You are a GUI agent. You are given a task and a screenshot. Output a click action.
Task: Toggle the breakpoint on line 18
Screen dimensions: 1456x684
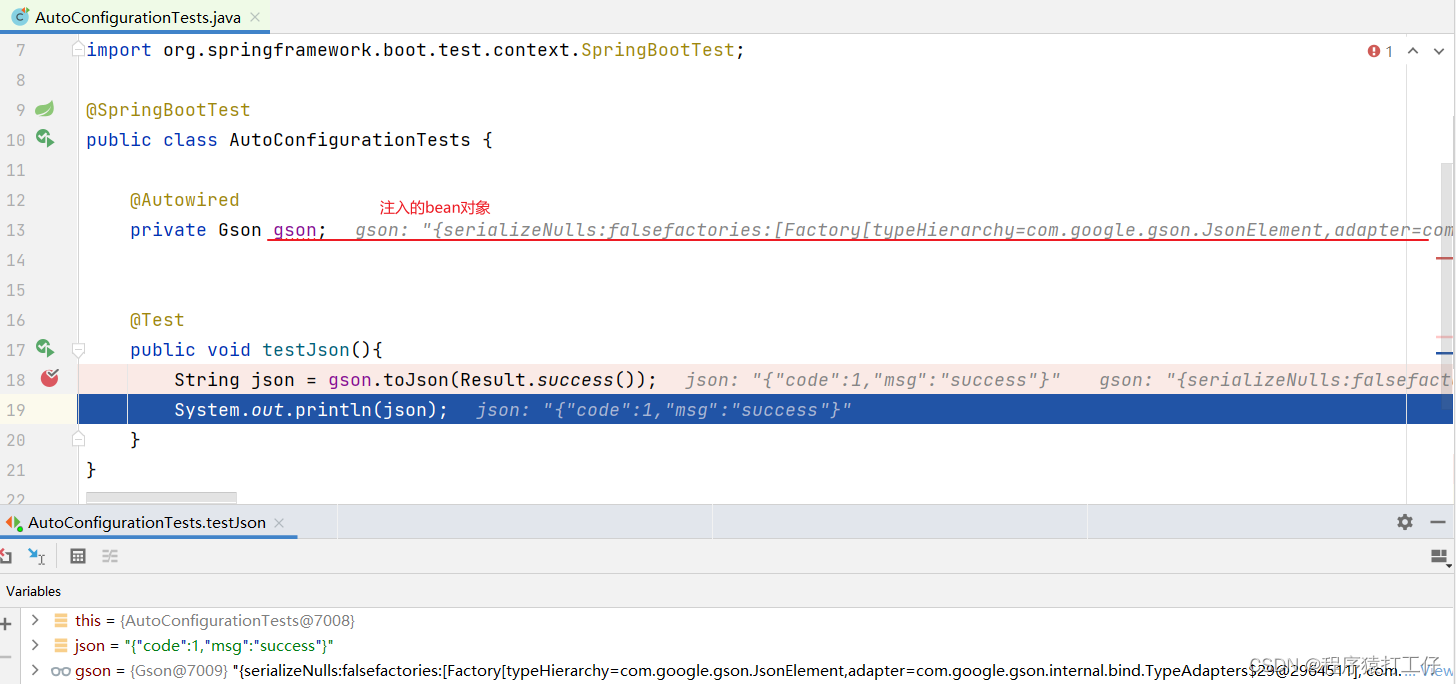coord(50,378)
